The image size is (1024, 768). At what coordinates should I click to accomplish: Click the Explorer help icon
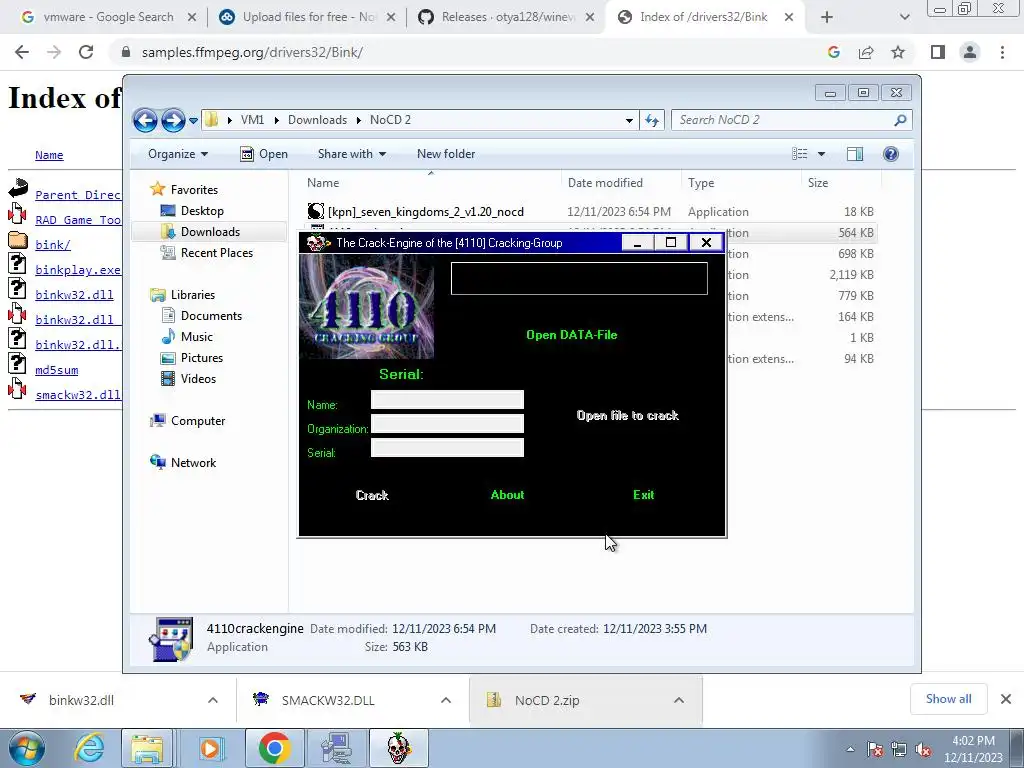point(891,154)
